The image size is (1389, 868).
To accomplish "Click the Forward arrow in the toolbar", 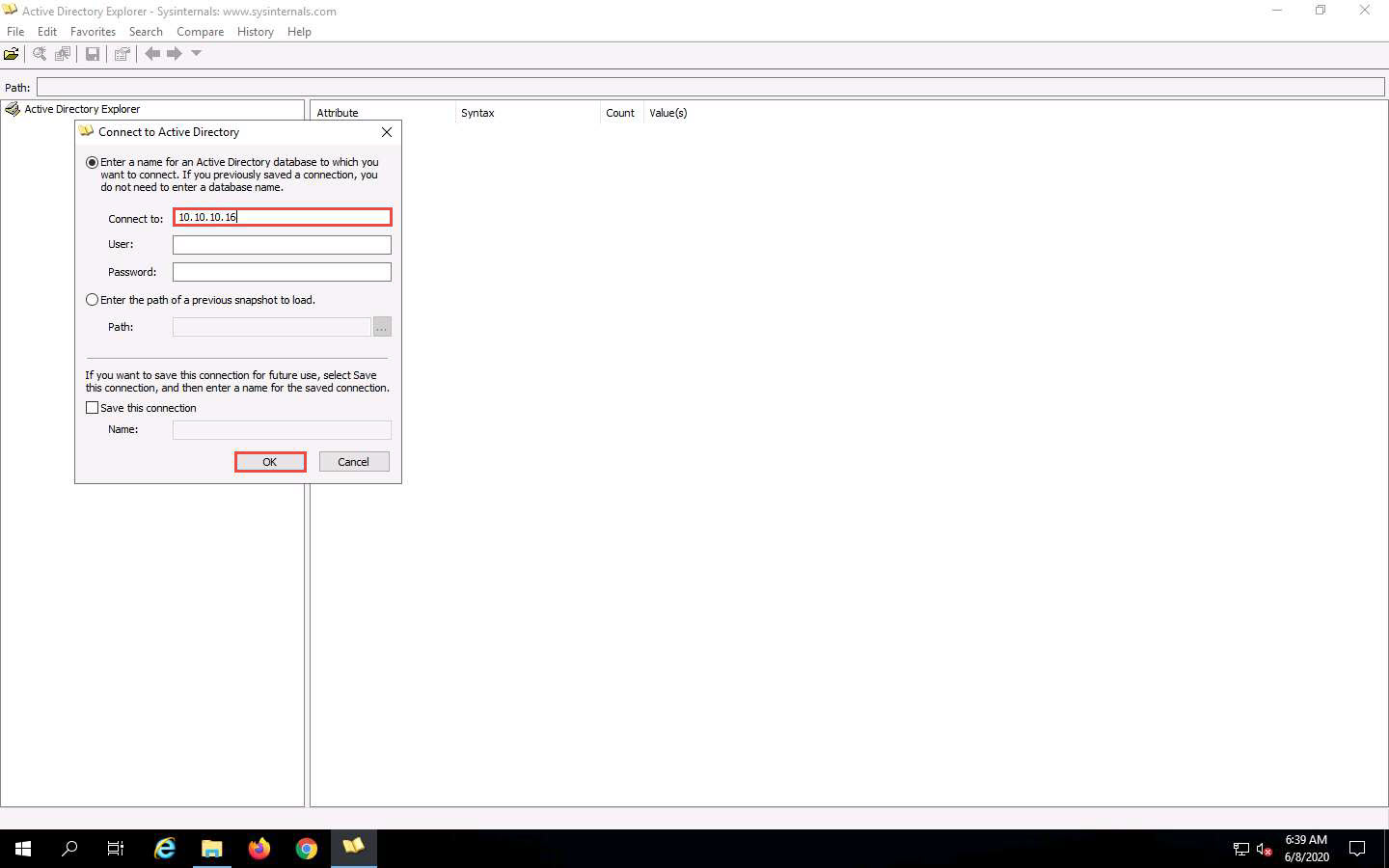I will [x=175, y=54].
